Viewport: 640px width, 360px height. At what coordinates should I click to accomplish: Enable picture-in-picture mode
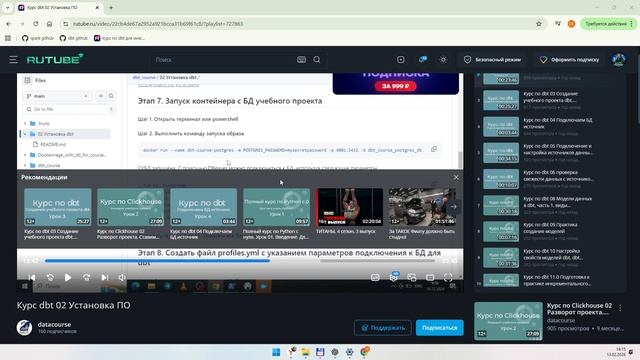tap(411, 278)
